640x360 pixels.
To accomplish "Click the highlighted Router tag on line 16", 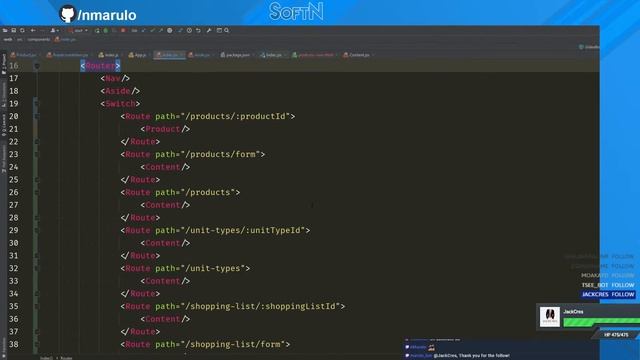I will (x=100, y=66).
